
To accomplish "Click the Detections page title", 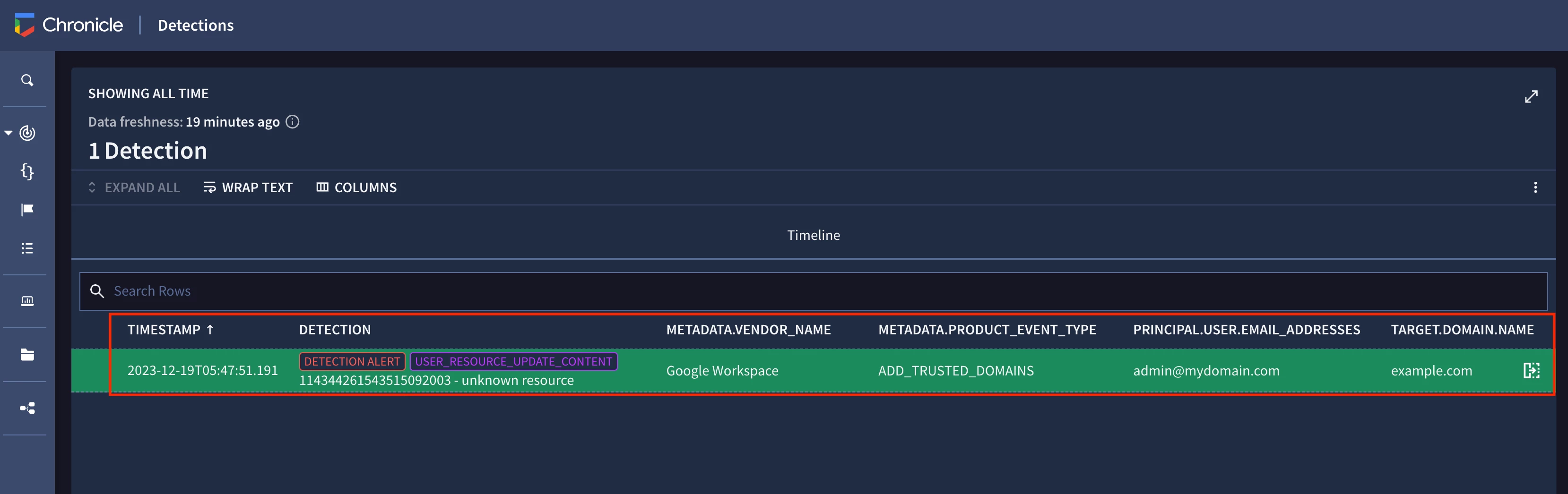I will [x=195, y=25].
